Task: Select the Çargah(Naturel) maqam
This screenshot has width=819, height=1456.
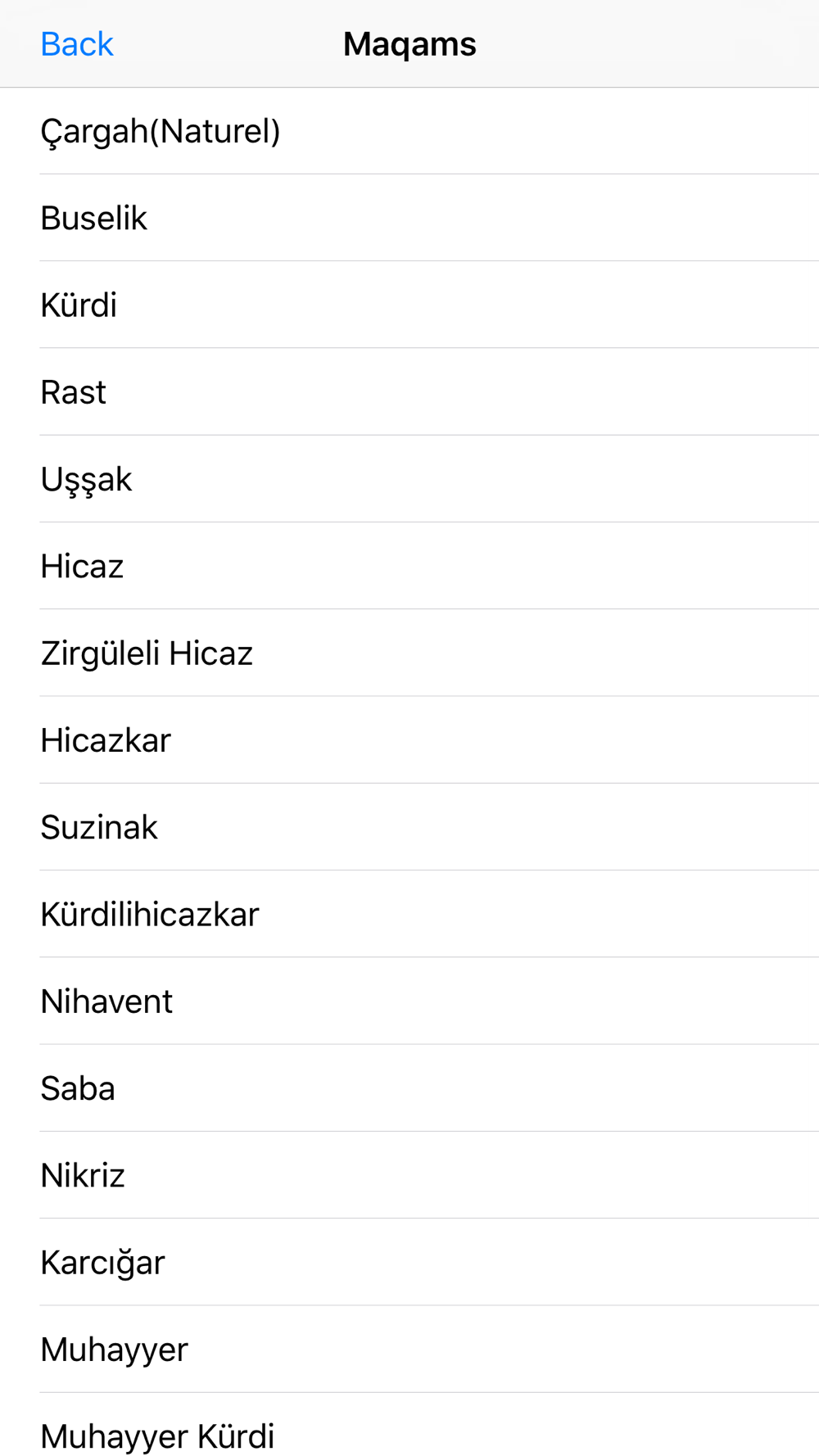Action: [x=409, y=131]
